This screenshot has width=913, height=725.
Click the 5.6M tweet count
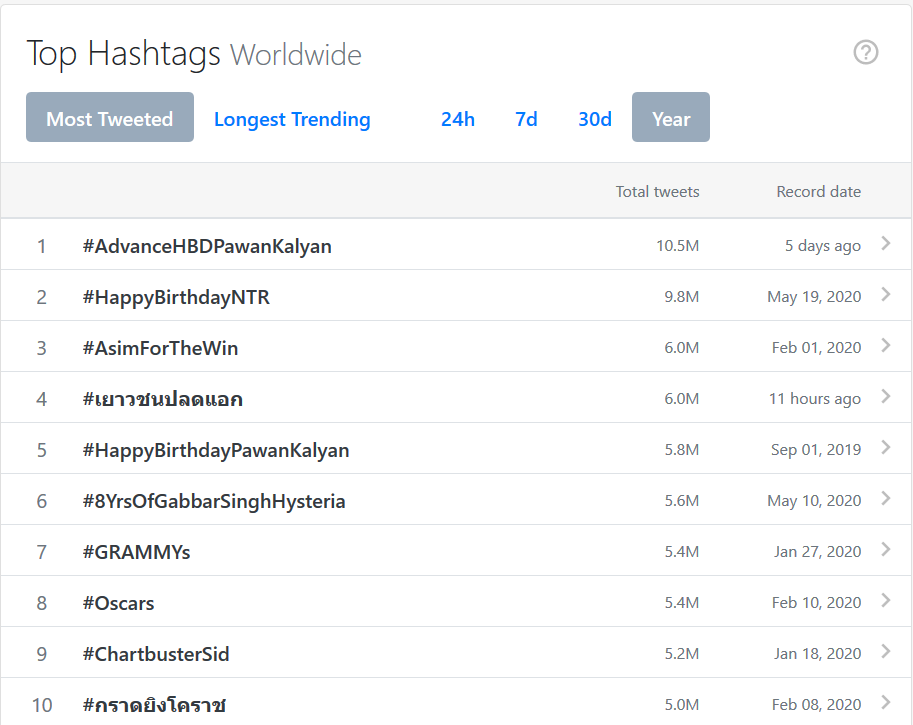681,501
